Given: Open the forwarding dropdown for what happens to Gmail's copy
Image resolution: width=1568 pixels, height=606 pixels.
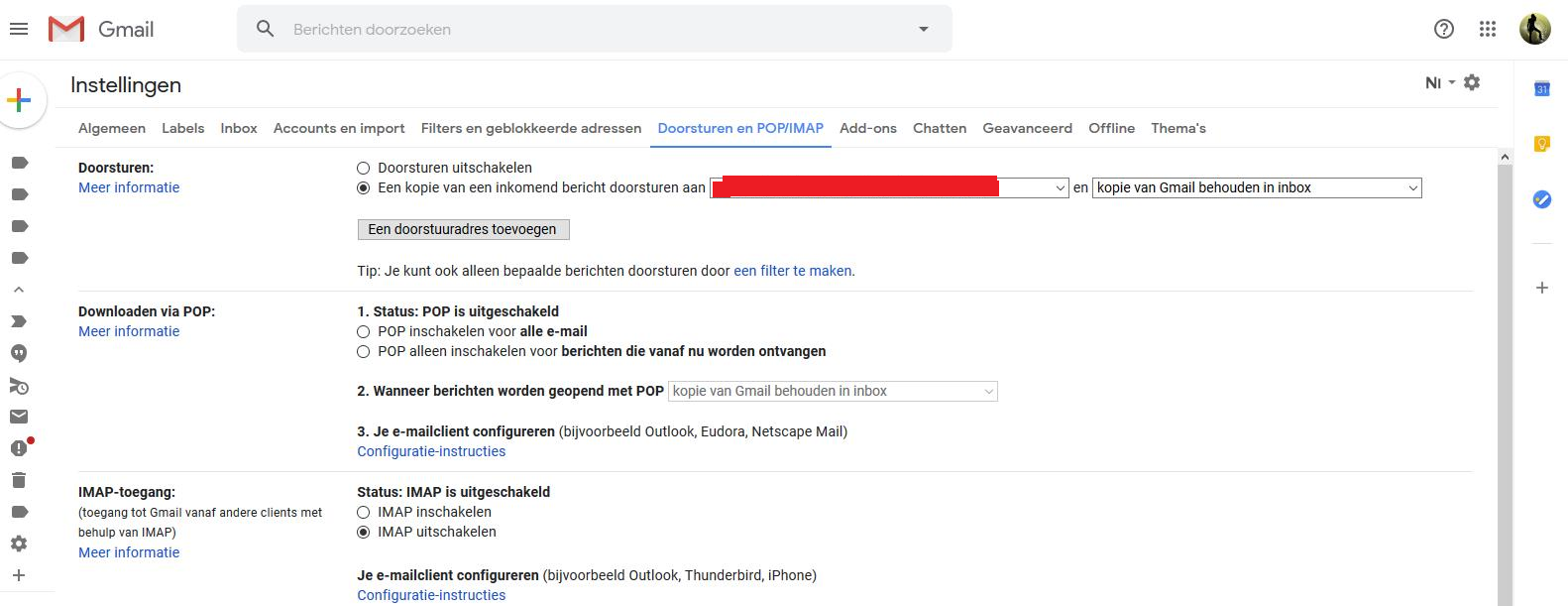Looking at the screenshot, I should pyautogui.click(x=1257, y=187).
